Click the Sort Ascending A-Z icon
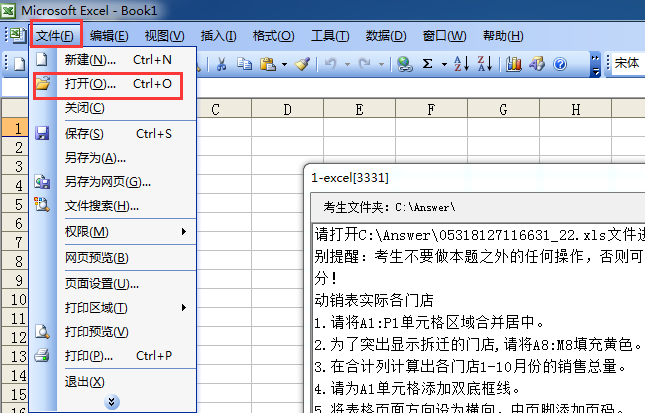 click(x=461, y=64)
